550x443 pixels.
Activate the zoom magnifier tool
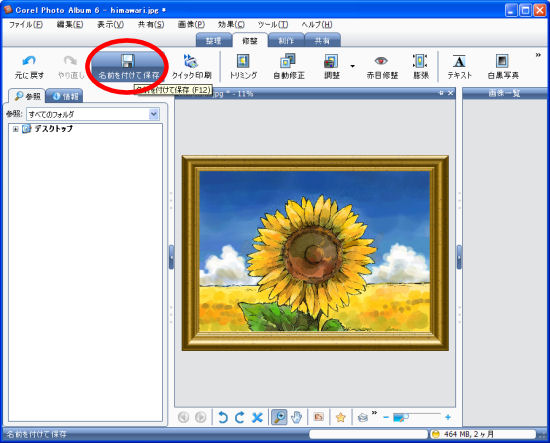point(279,417)
